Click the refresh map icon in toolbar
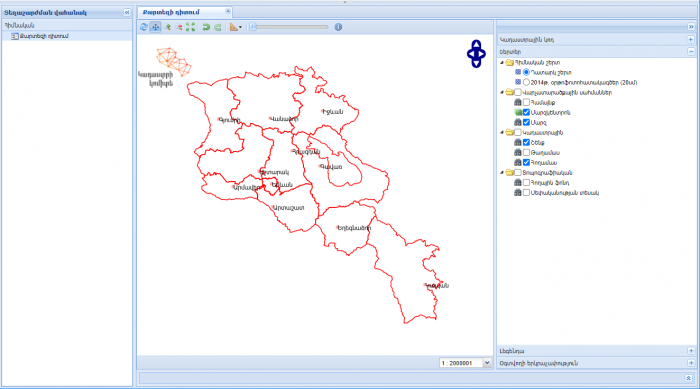The height and width of the screenshot is (389, 700). 144,27
